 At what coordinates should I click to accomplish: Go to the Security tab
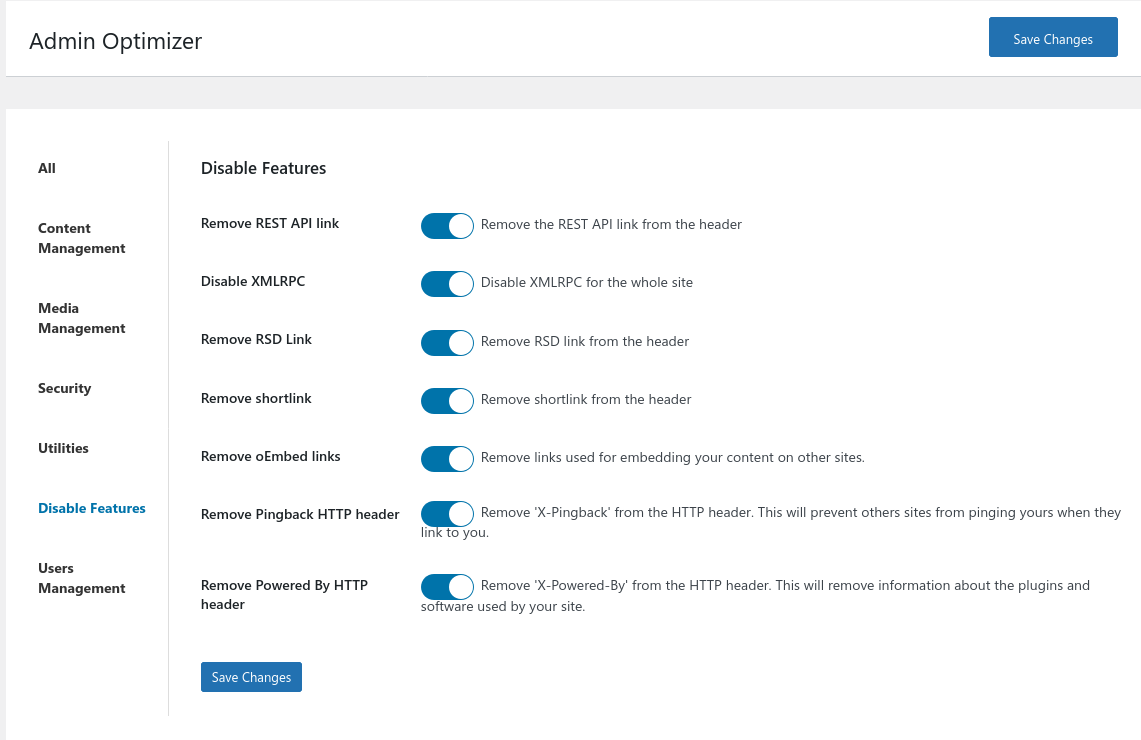tap(65, 388)
